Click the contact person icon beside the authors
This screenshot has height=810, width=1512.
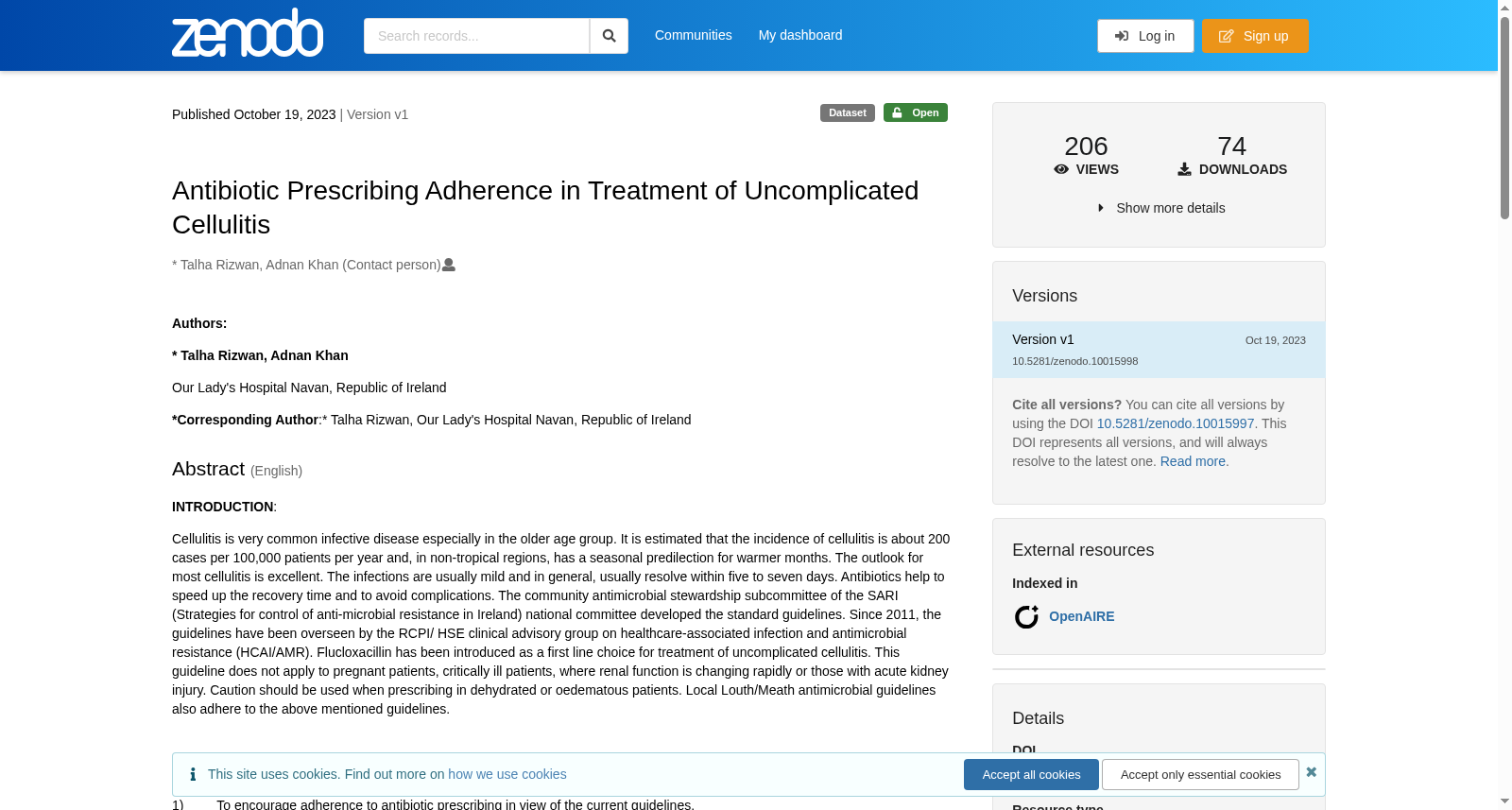coord(449,265)
